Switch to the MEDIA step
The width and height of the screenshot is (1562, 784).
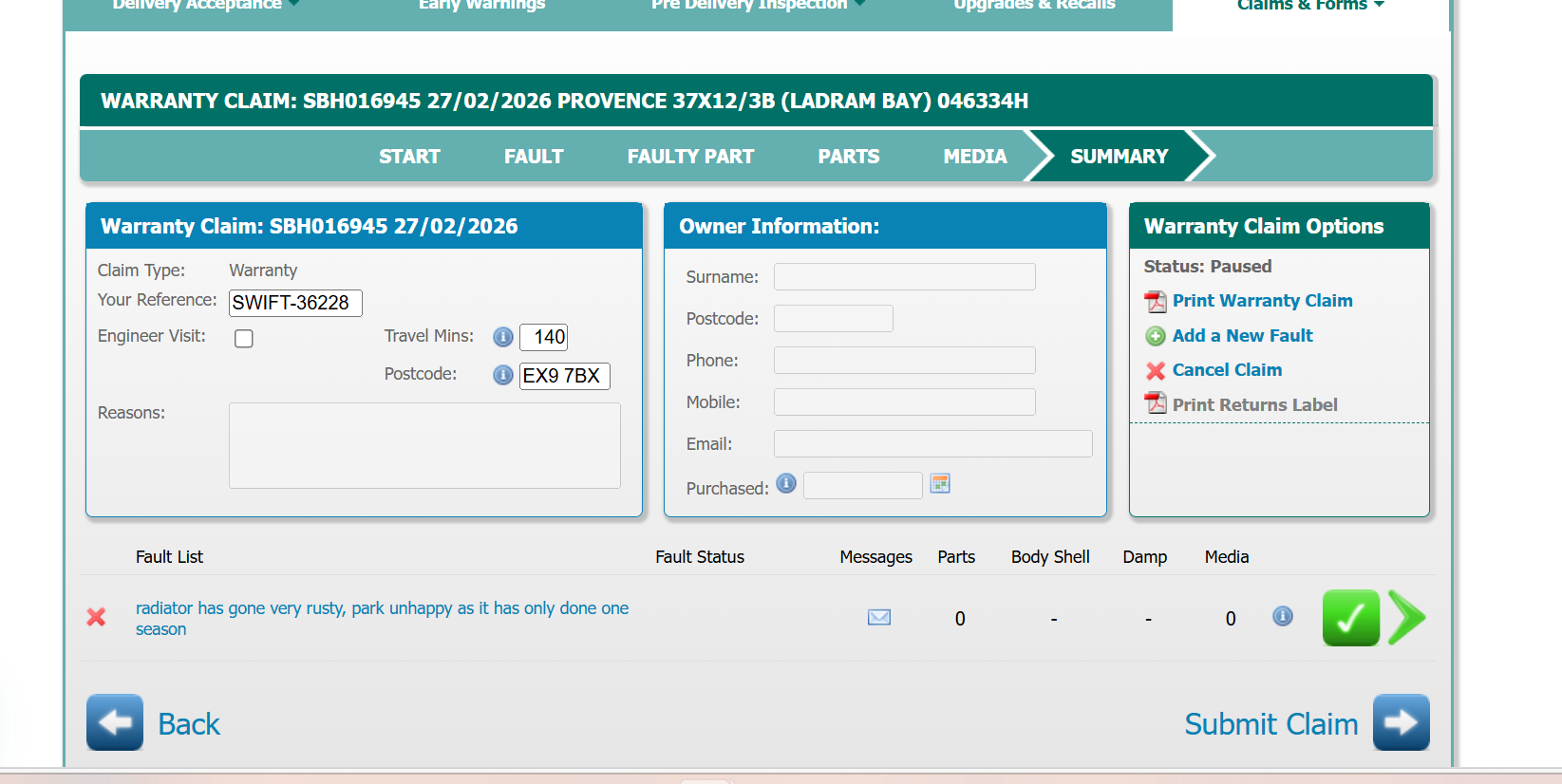click(974, 157)
